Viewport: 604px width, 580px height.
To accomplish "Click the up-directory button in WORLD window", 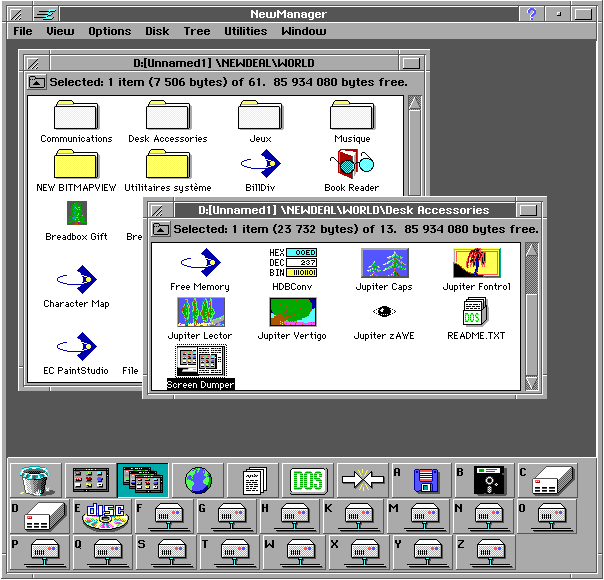I will point(37,82).
